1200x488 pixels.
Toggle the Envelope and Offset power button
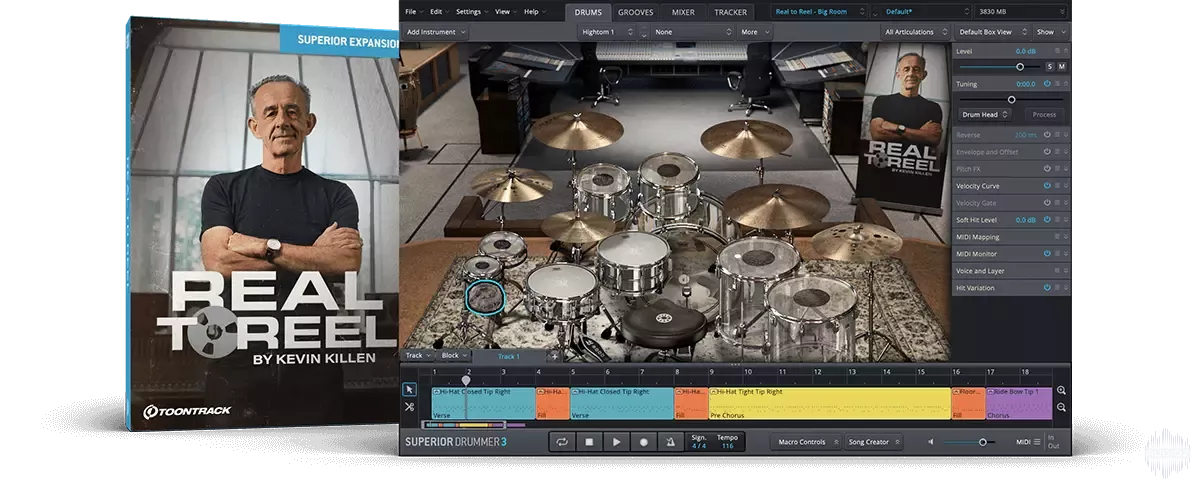coord(1047,152)
